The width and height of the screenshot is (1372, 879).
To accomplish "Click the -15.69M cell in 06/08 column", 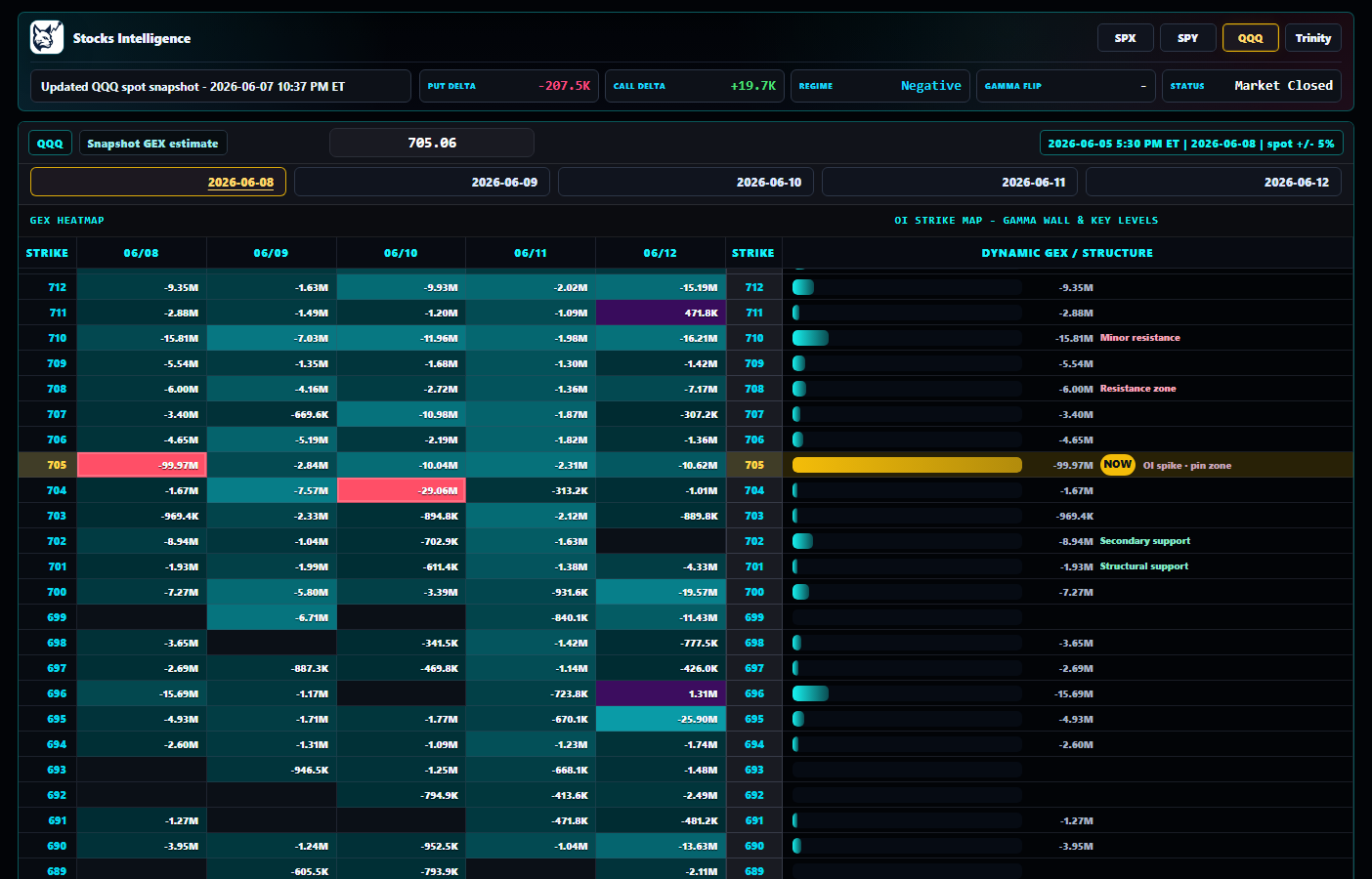I will coord(142,693).
